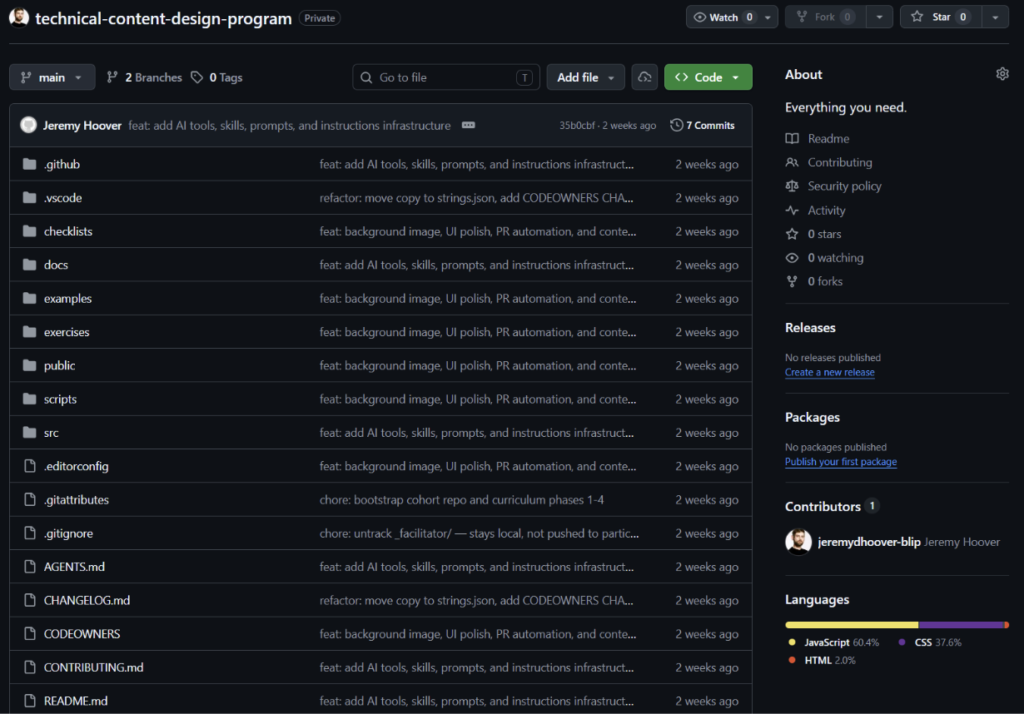Click the .github folder icon
This screenshot has height=714, width=1024.
(x=29, y=164)
